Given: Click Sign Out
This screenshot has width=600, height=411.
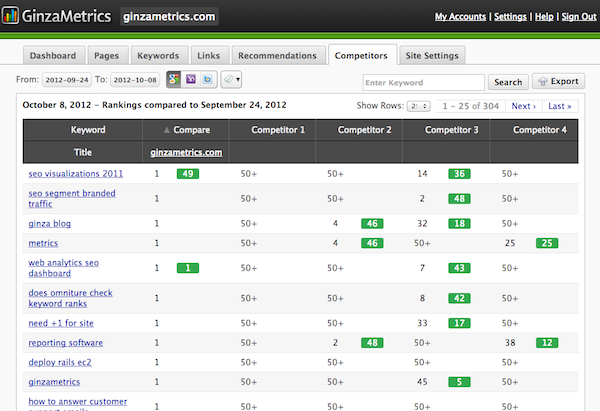Looking at the screenshot, I should [579, 17].
